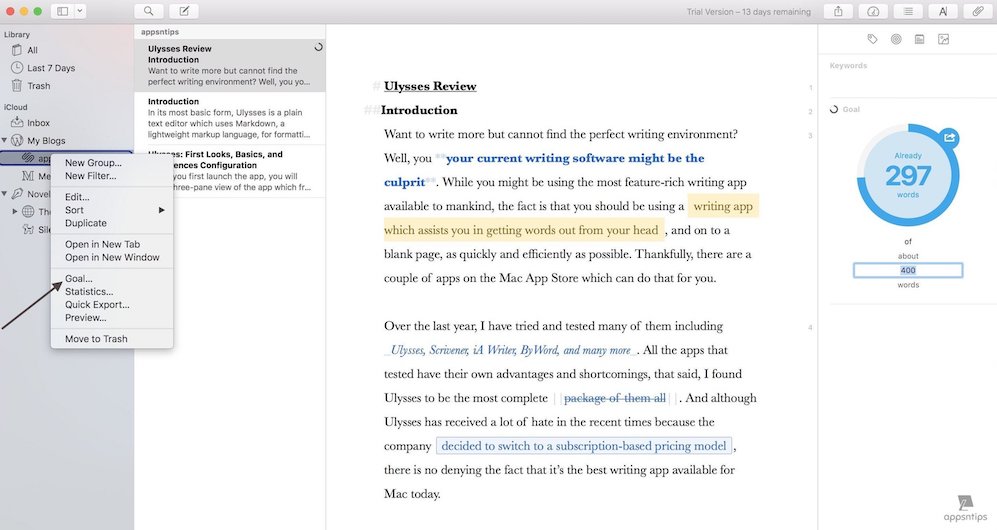
Task: Create a new sheet with compose icon
Action: click(x=183, y=11)
